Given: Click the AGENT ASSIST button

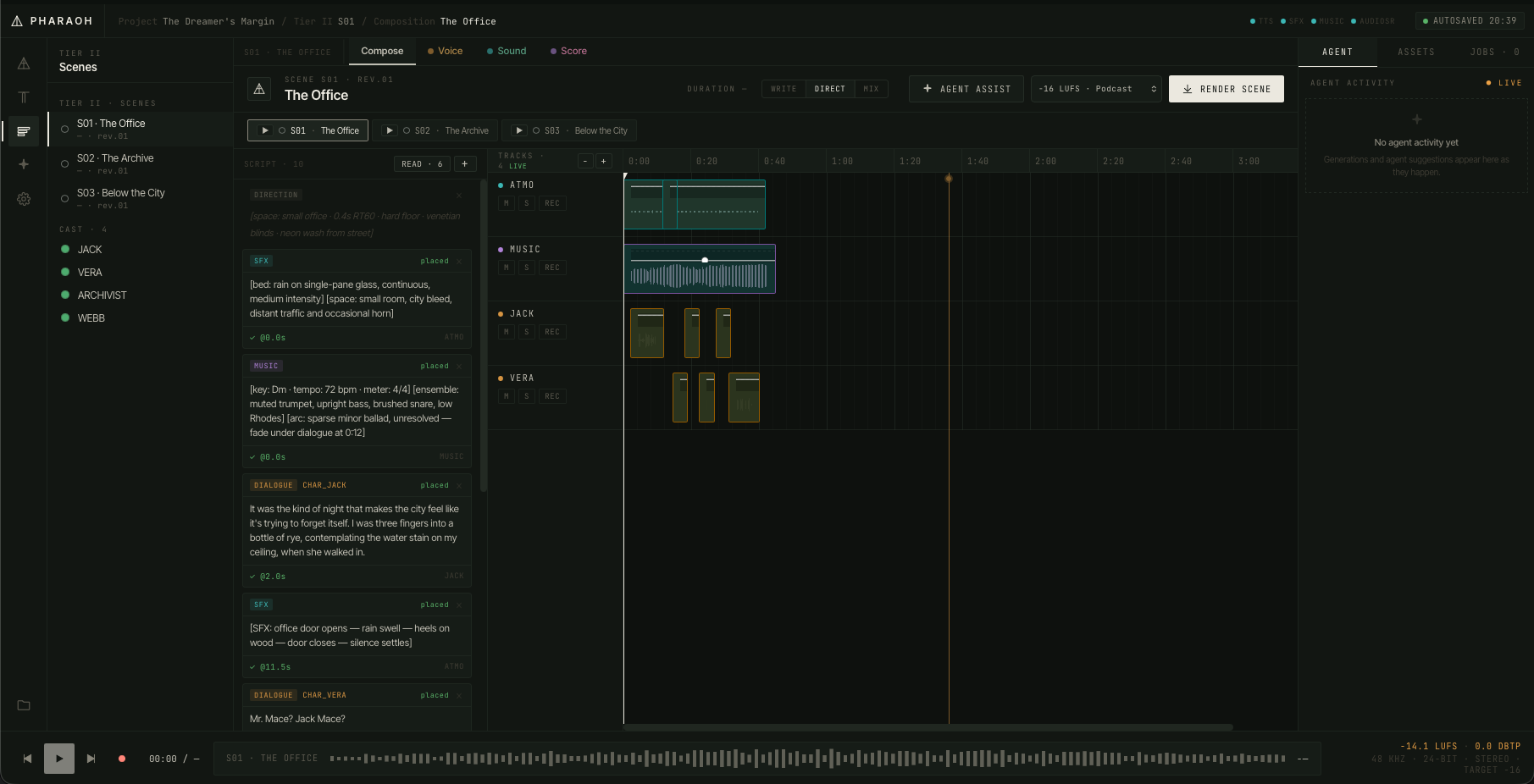Looking at the screenshot, I should (x=966, y=89).
